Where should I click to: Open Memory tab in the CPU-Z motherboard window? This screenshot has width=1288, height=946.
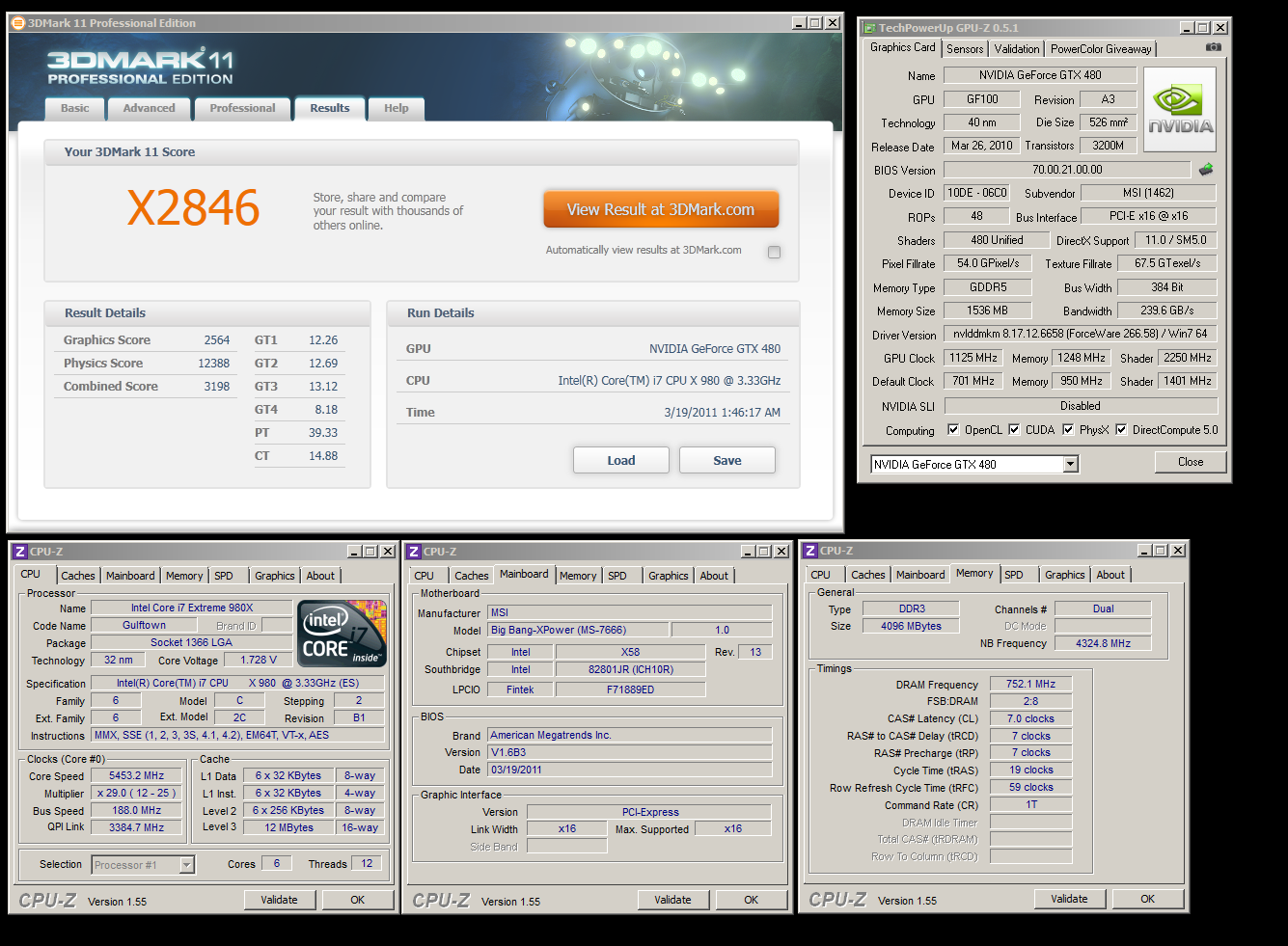coord(578,576)
